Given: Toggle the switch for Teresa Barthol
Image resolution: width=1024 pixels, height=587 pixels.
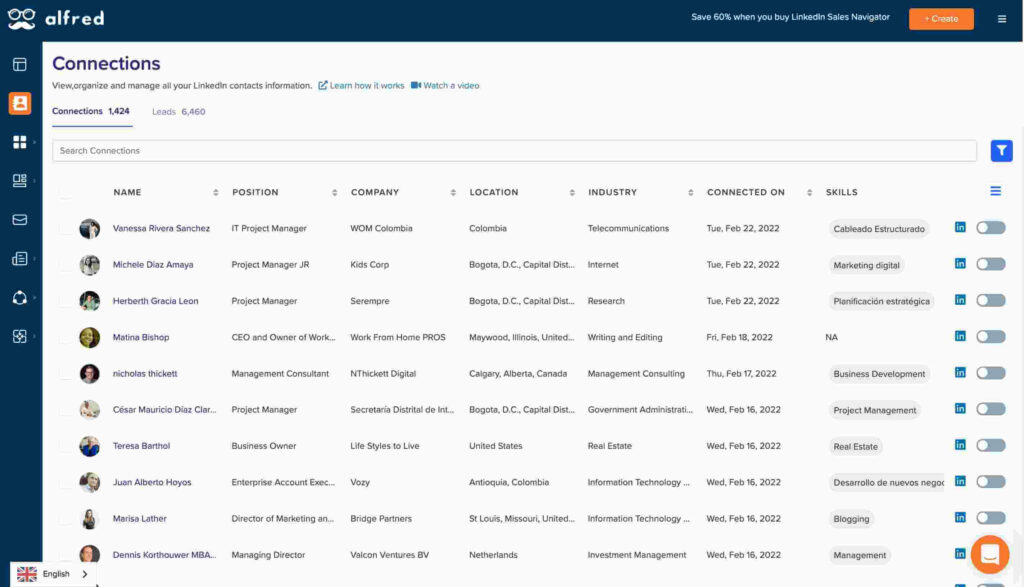Looking at the screenshot, I should pyautogui.click(x=991, y=445).
